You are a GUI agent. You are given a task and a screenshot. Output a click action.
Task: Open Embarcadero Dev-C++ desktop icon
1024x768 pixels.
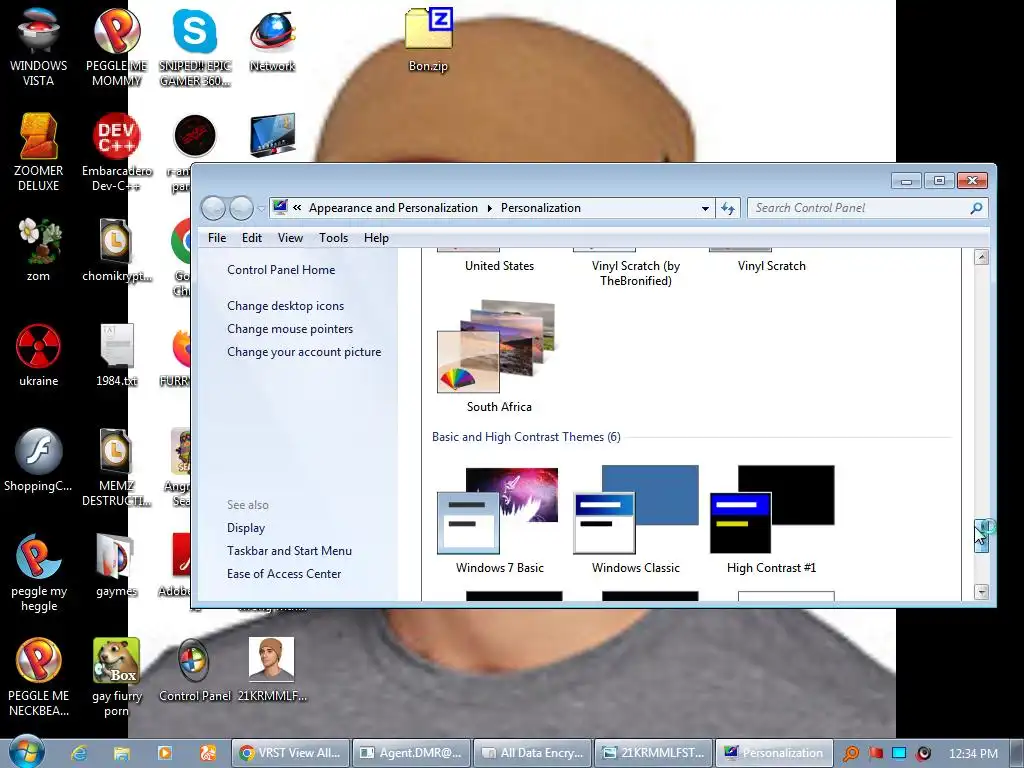click(x=116, y=152)
